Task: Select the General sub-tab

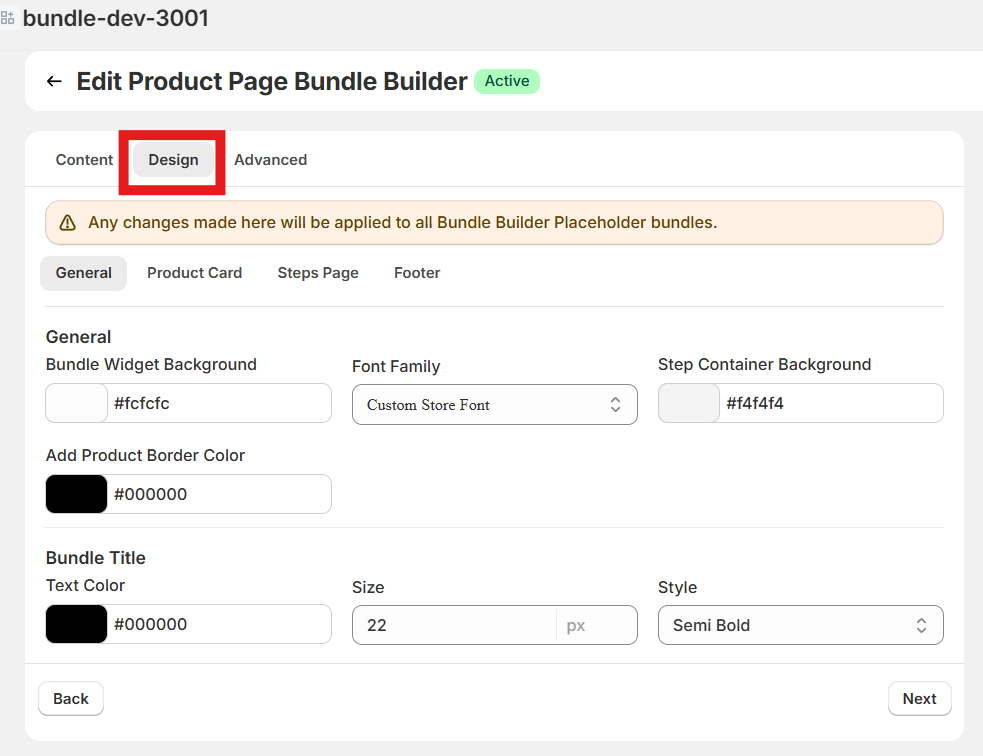Action: coord(83,273)
